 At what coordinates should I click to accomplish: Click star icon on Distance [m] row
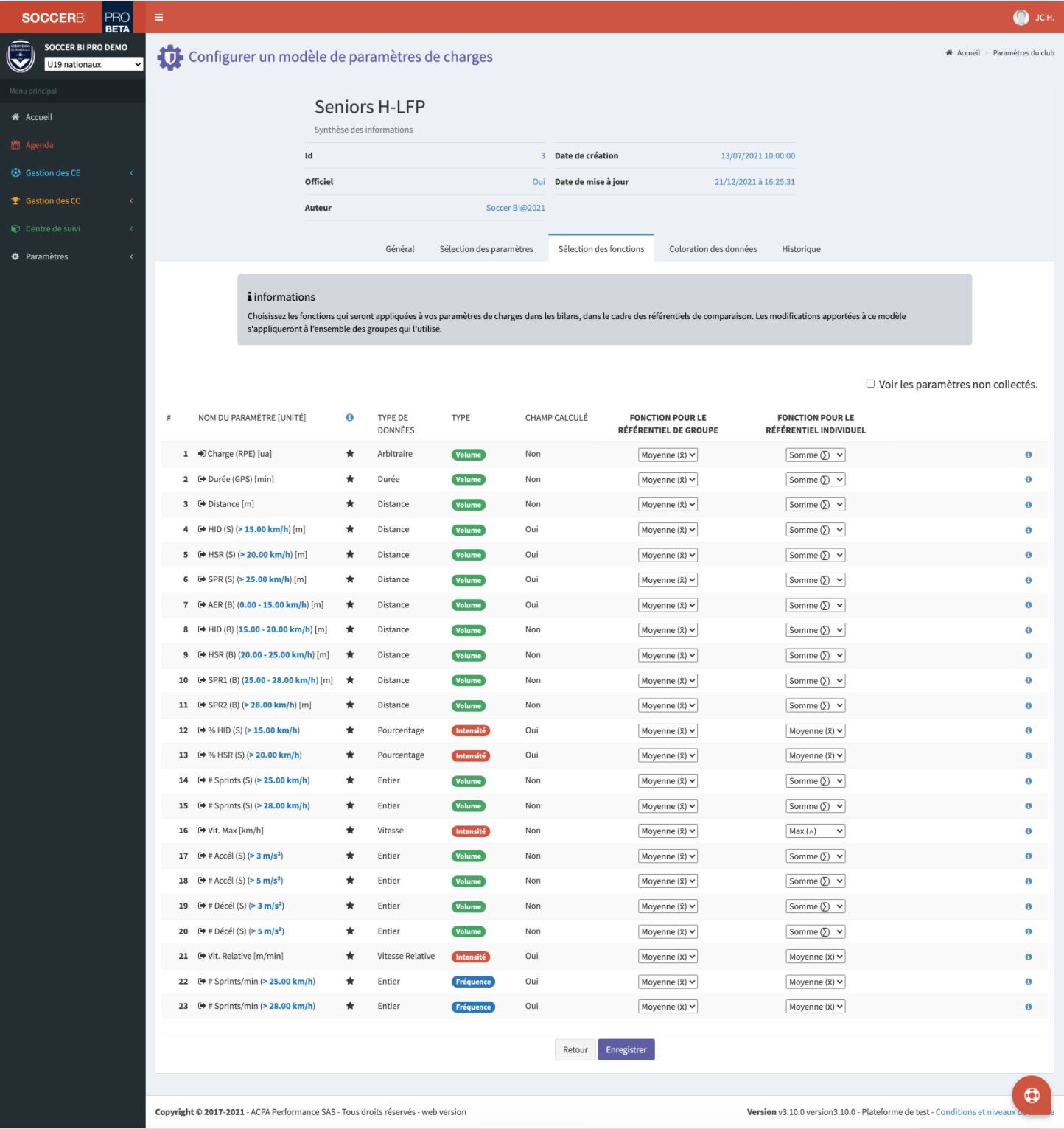pos(350,504)
